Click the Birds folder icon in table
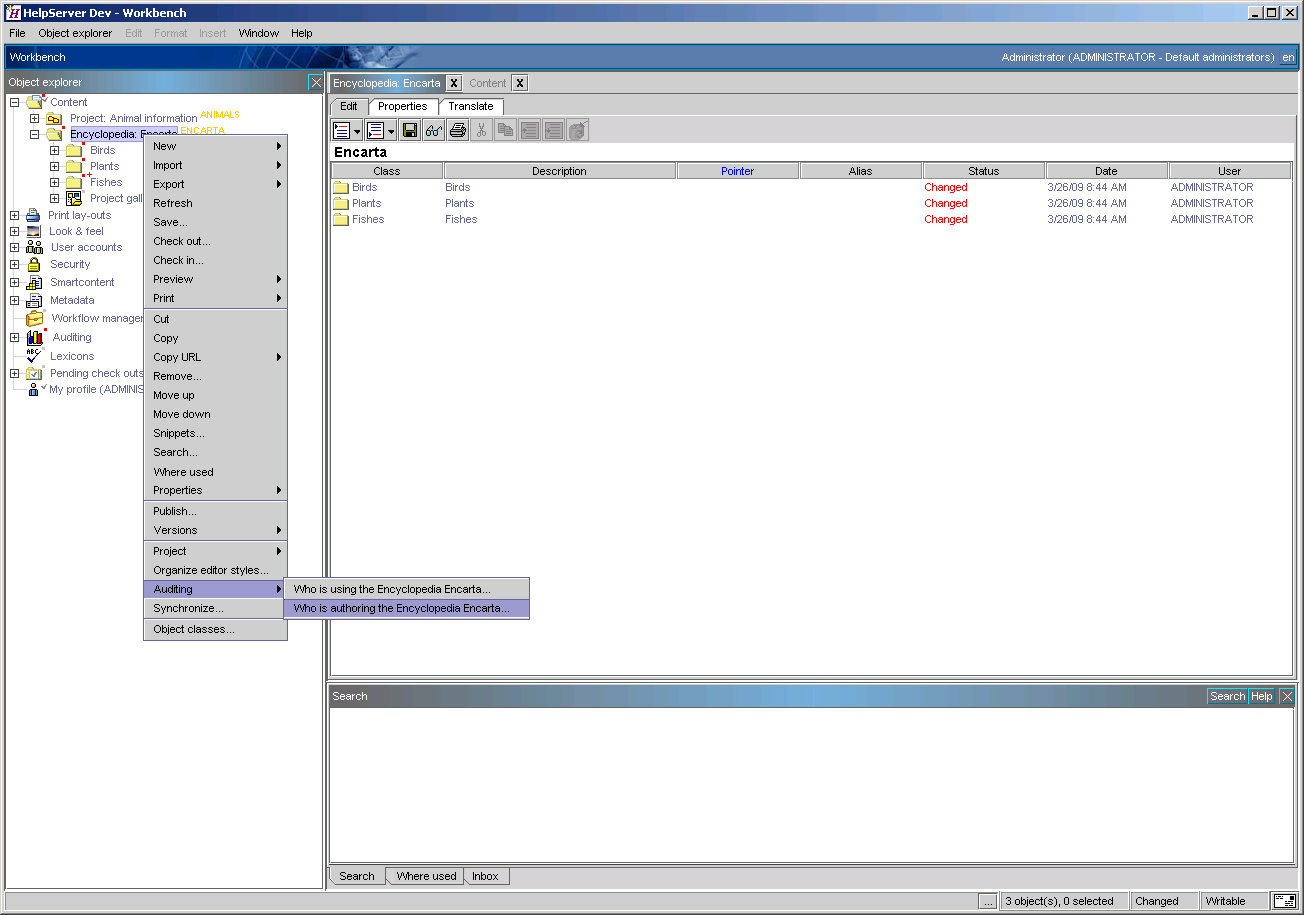The image size is (1304, 915). pos(341,187)
